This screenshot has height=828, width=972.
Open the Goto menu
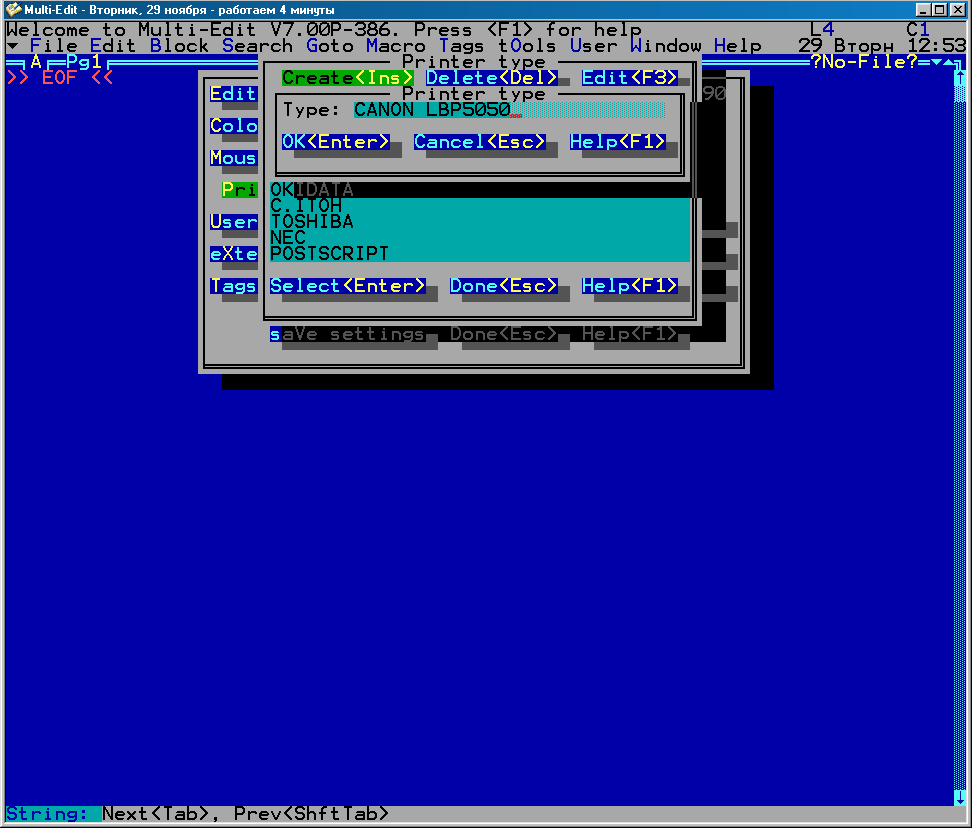330,46
